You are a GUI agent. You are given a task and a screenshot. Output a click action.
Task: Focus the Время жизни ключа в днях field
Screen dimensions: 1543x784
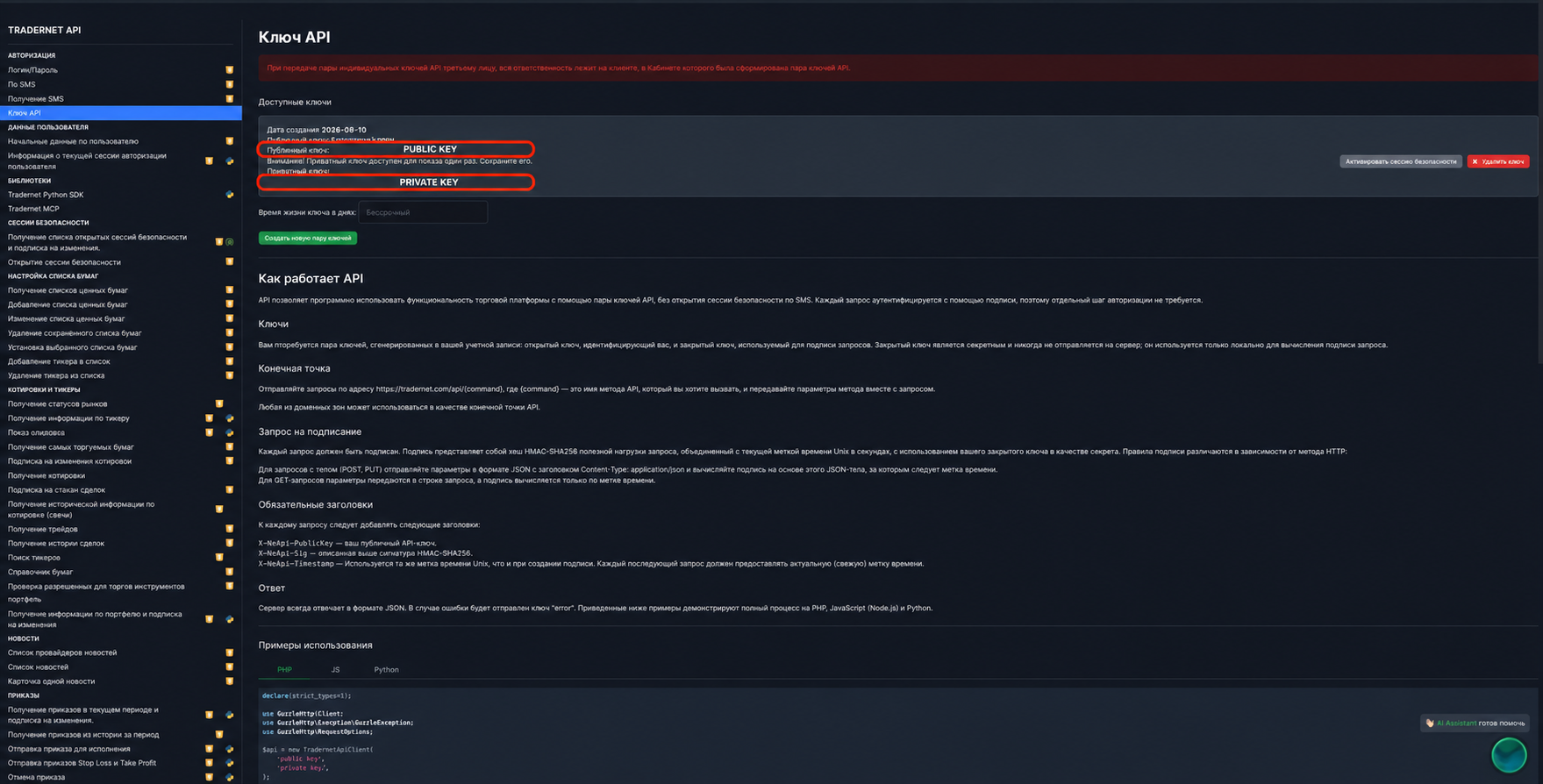[423, 212]
